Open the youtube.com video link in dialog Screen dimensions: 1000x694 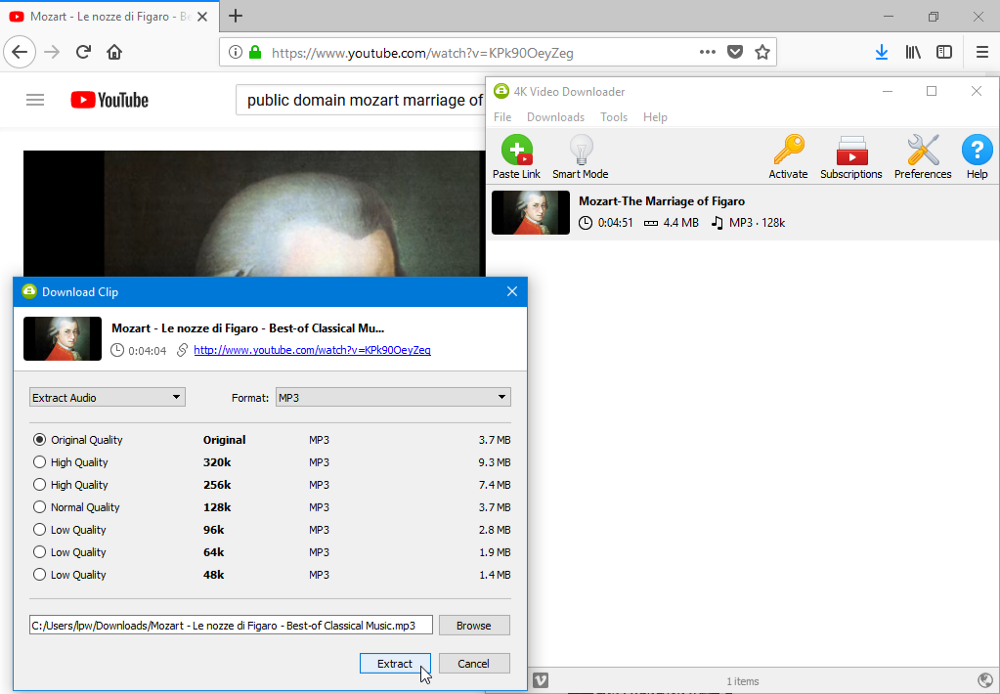[312, 350]
